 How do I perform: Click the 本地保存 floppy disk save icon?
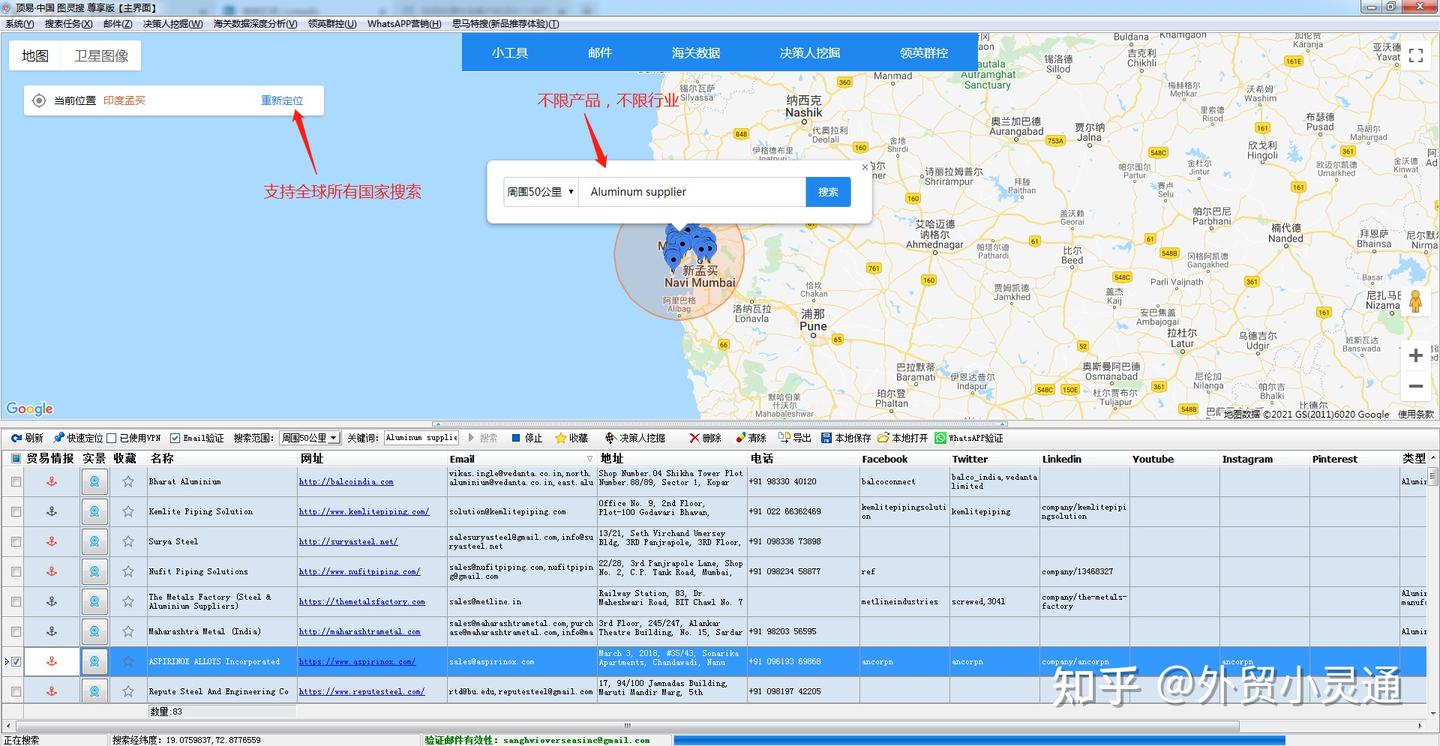click(x=827, y=438)
